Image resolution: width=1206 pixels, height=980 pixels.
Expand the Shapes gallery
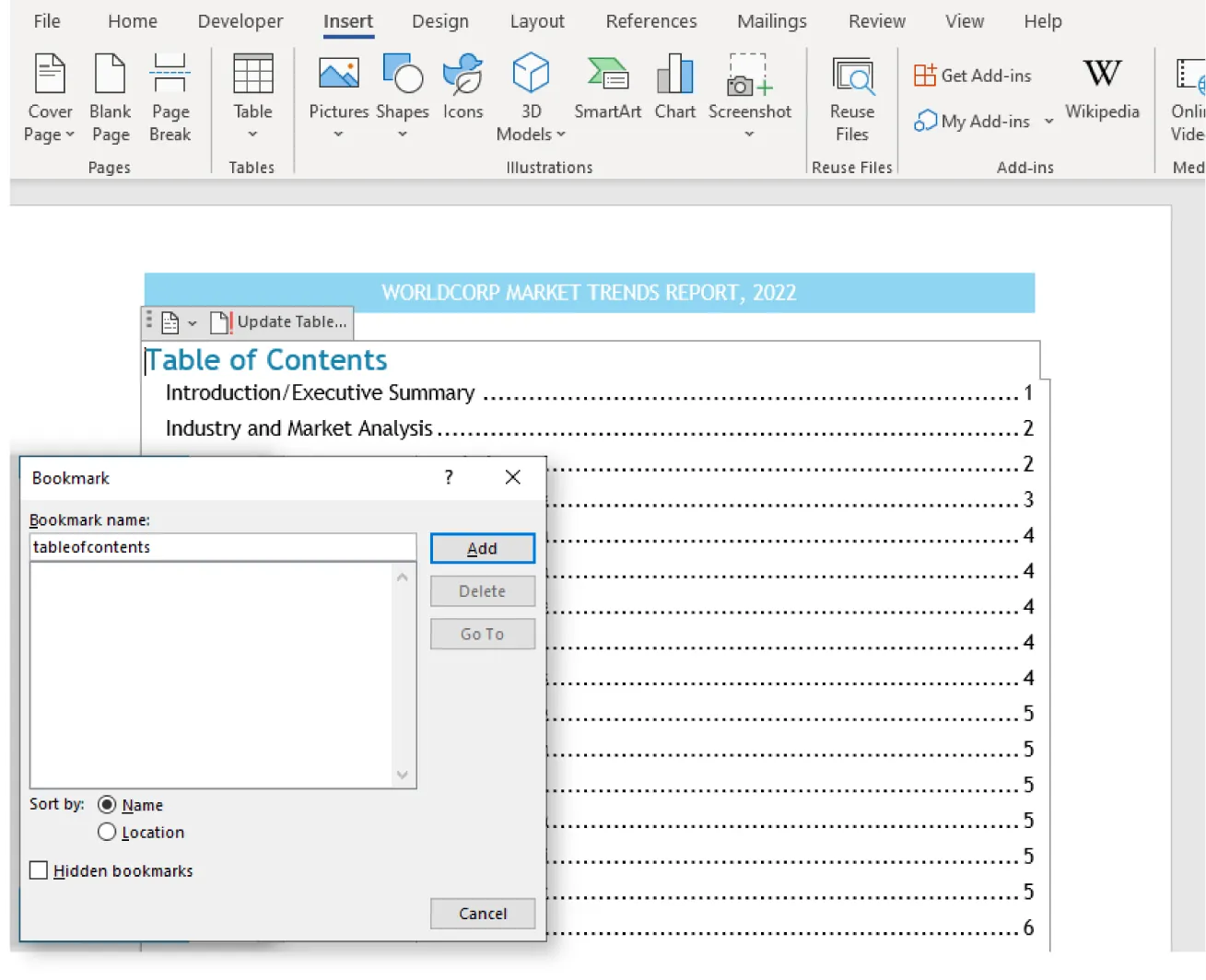pos(402,134)
